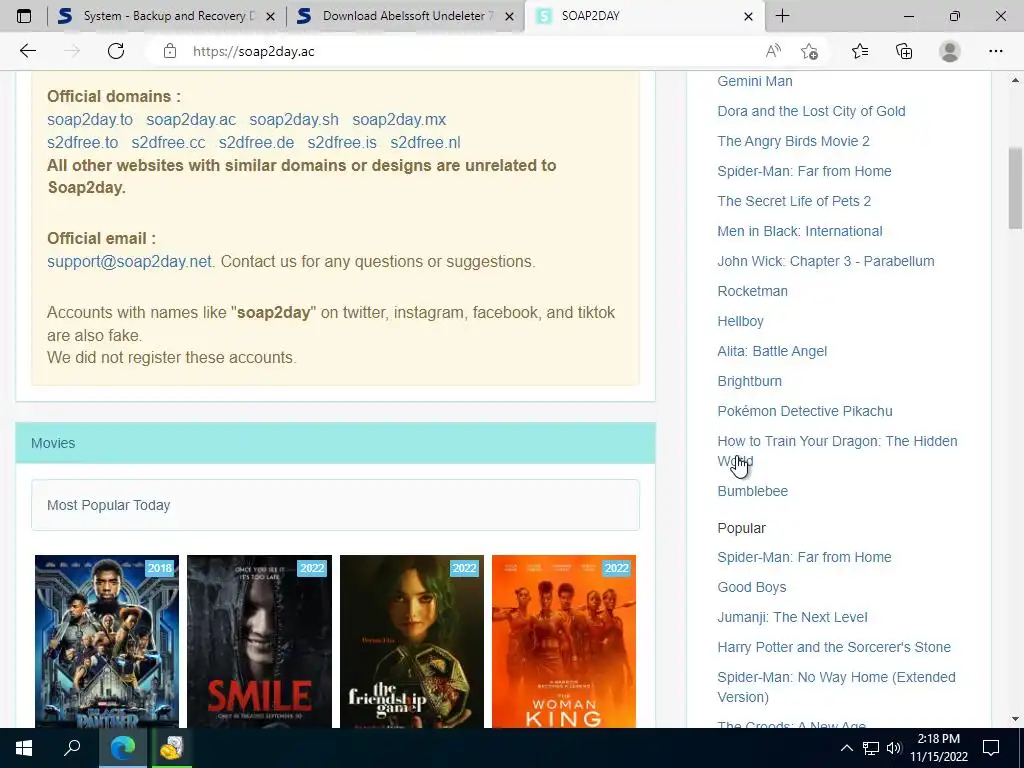The height and width of the screenshot is (768, 1024).
Task: Reload the page with the refresh icon
Action: 116,51
